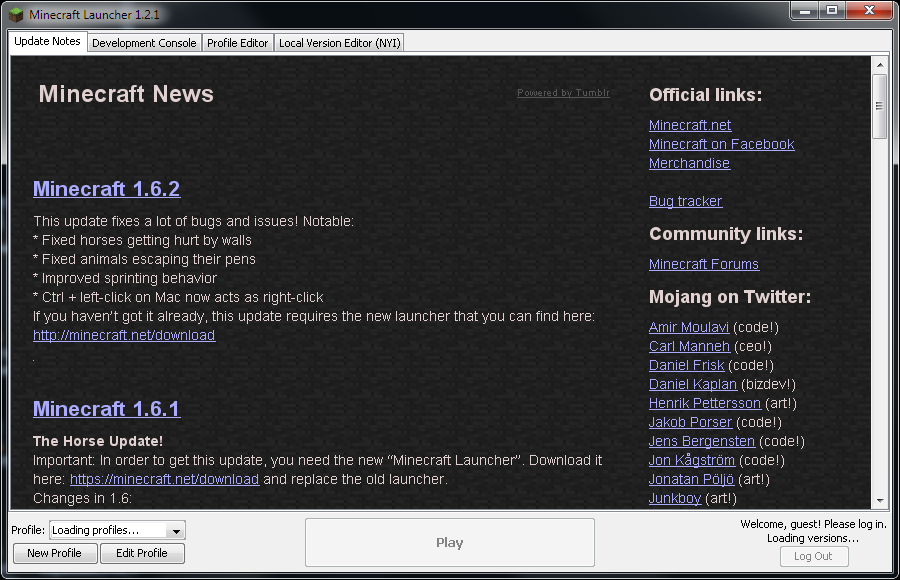Open the Minecraft 1.6.2 news headline

click(107, 189)
